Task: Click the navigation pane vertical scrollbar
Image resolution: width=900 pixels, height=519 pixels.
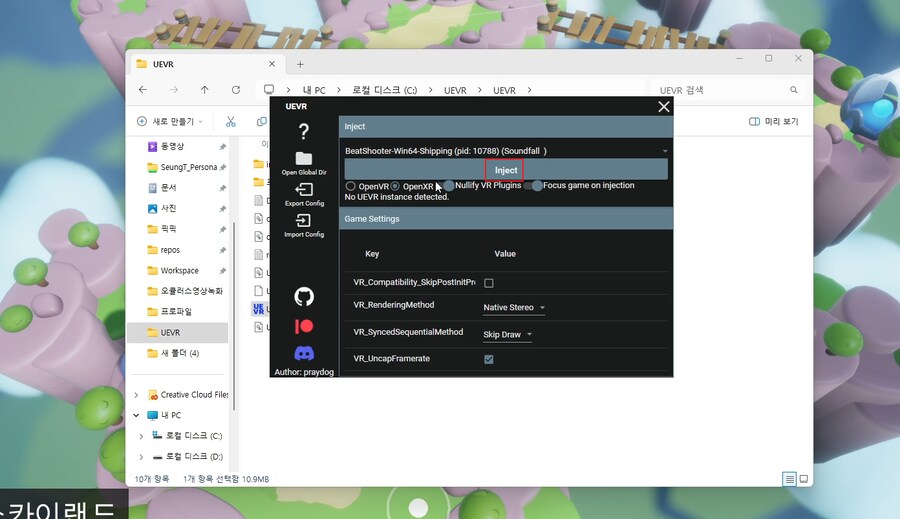Action: click(x=234, y=316)
